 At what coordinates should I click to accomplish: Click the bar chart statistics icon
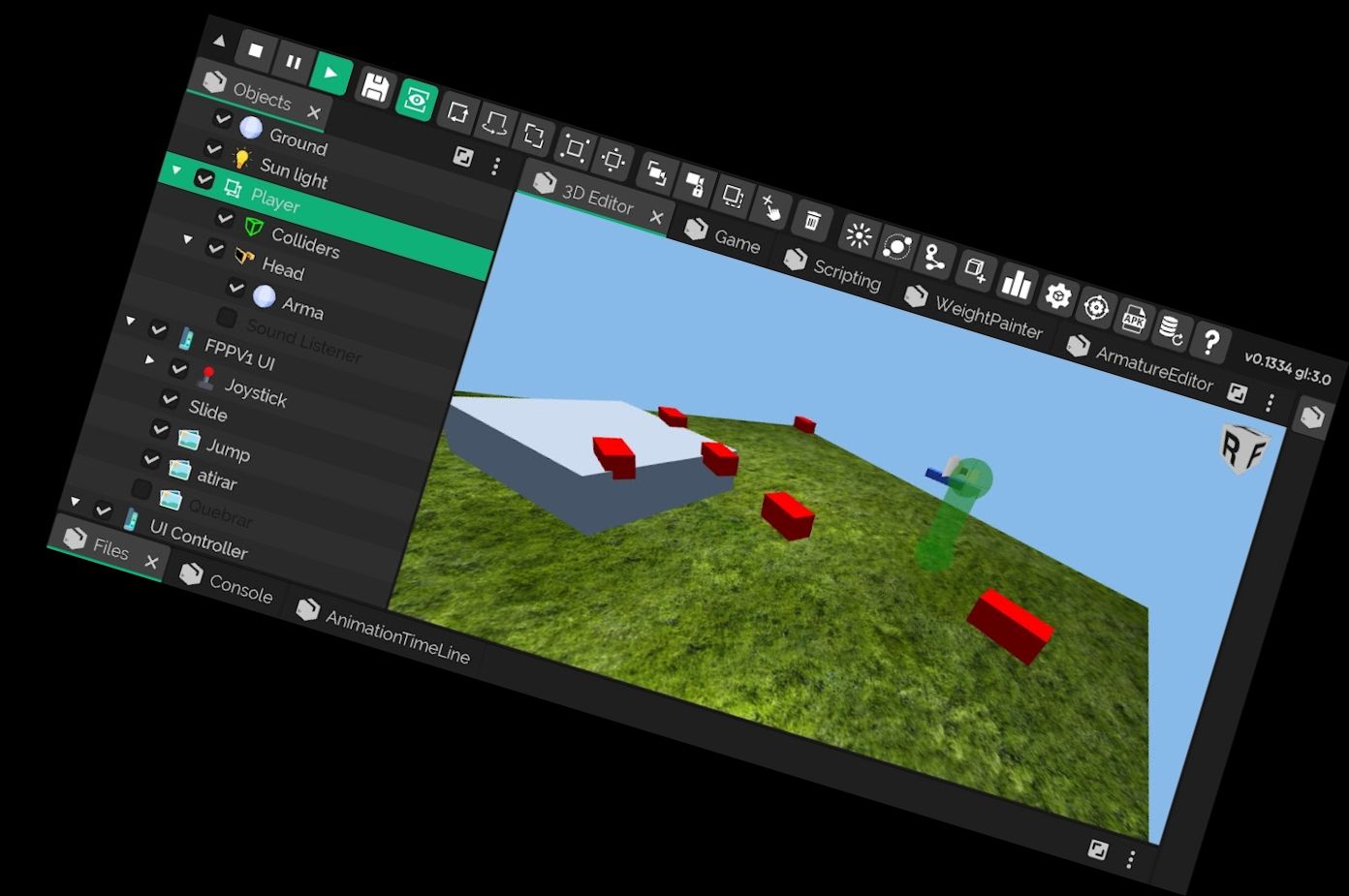coord(1016,284)
